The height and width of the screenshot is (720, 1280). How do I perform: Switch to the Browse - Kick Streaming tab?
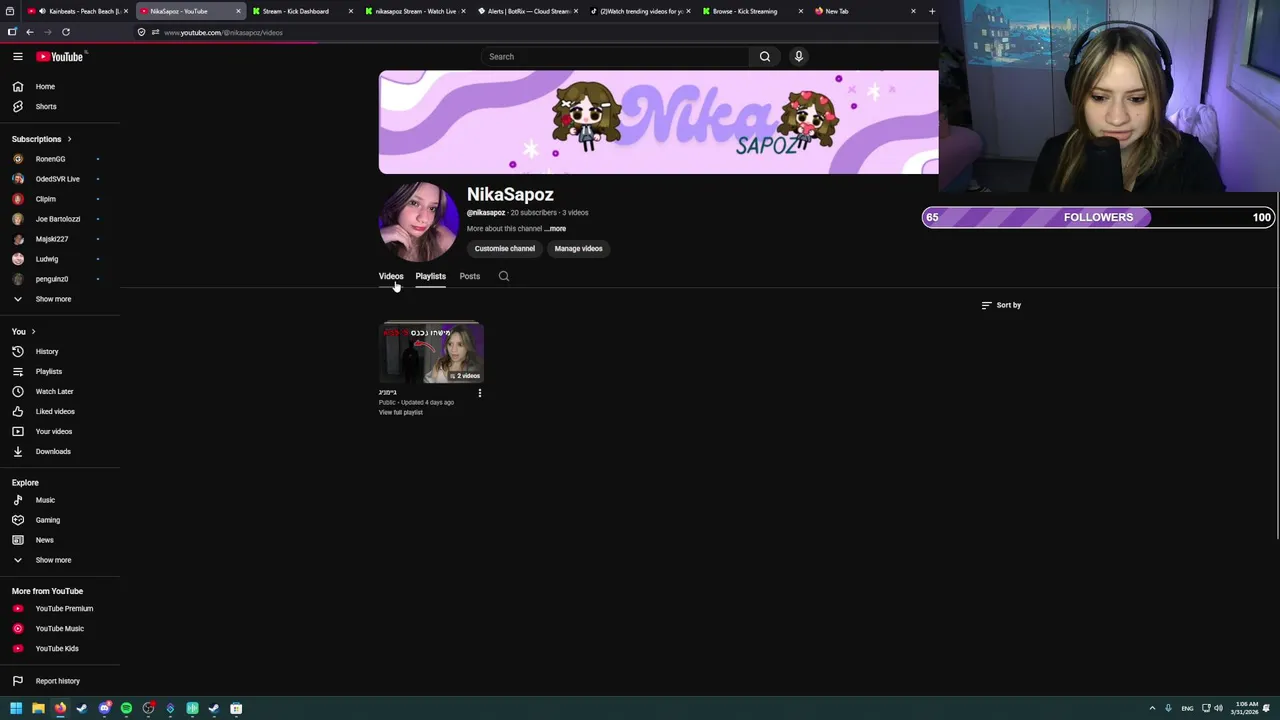(x=750, y=11)
